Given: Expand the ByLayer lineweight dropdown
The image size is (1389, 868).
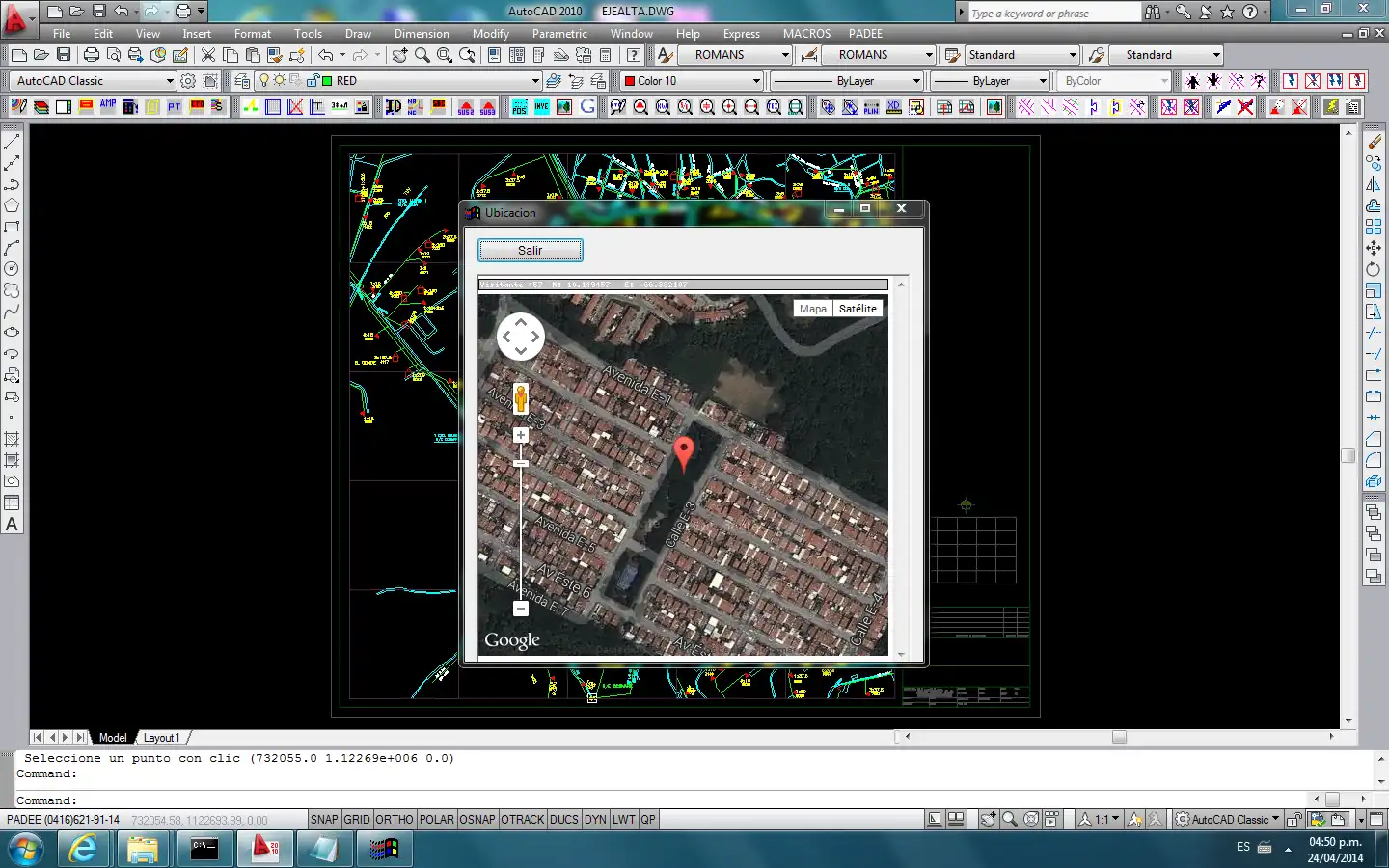Looking at the screenshot, I should pyautogui.click(x=1043, y=81).
